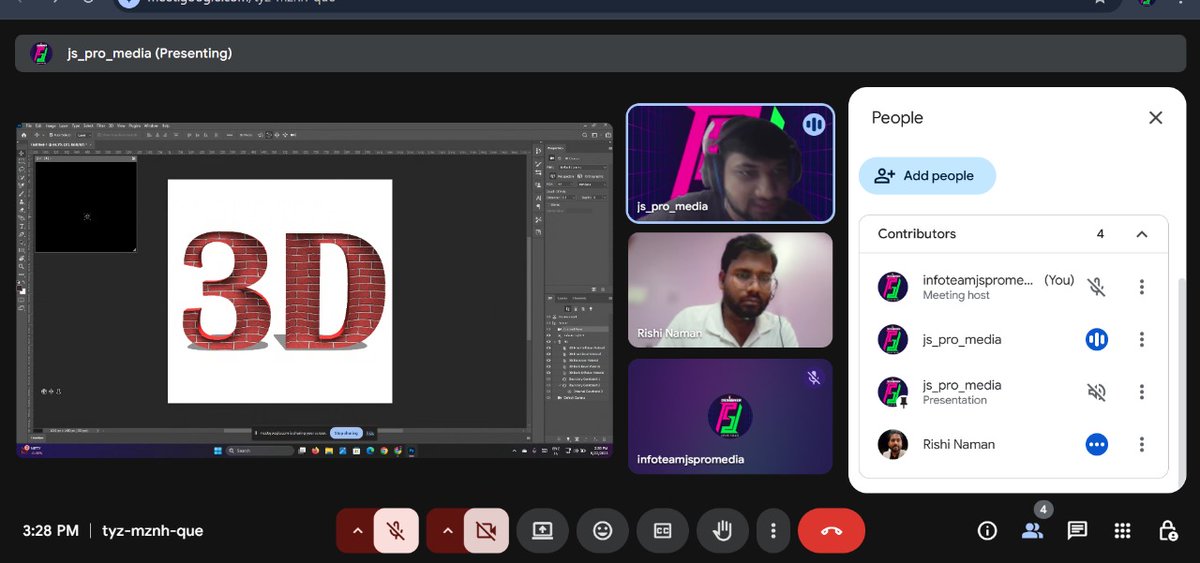The image size is (1200, 563).
Task: Open audio settings chevron beside the microphone
Action: point(356,531)
